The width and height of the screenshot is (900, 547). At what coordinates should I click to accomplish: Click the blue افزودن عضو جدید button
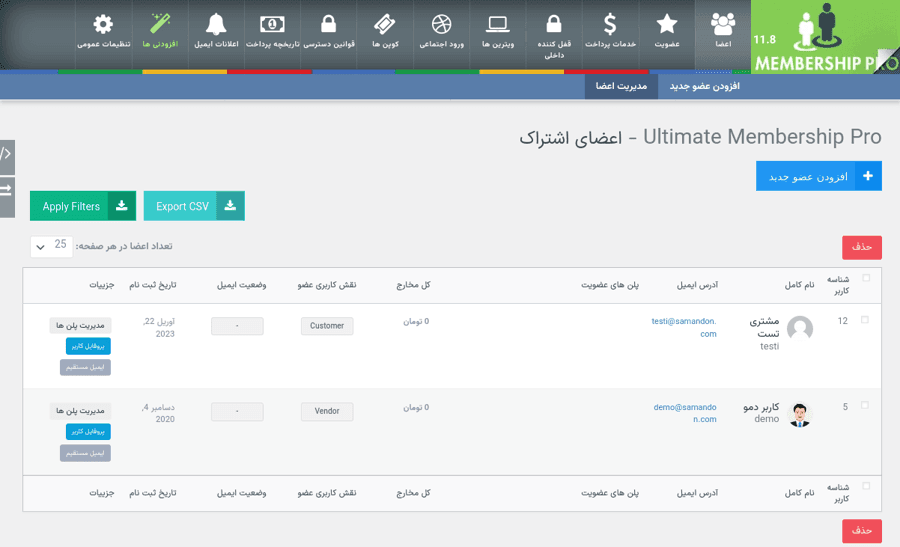click(x=818, y=176)
